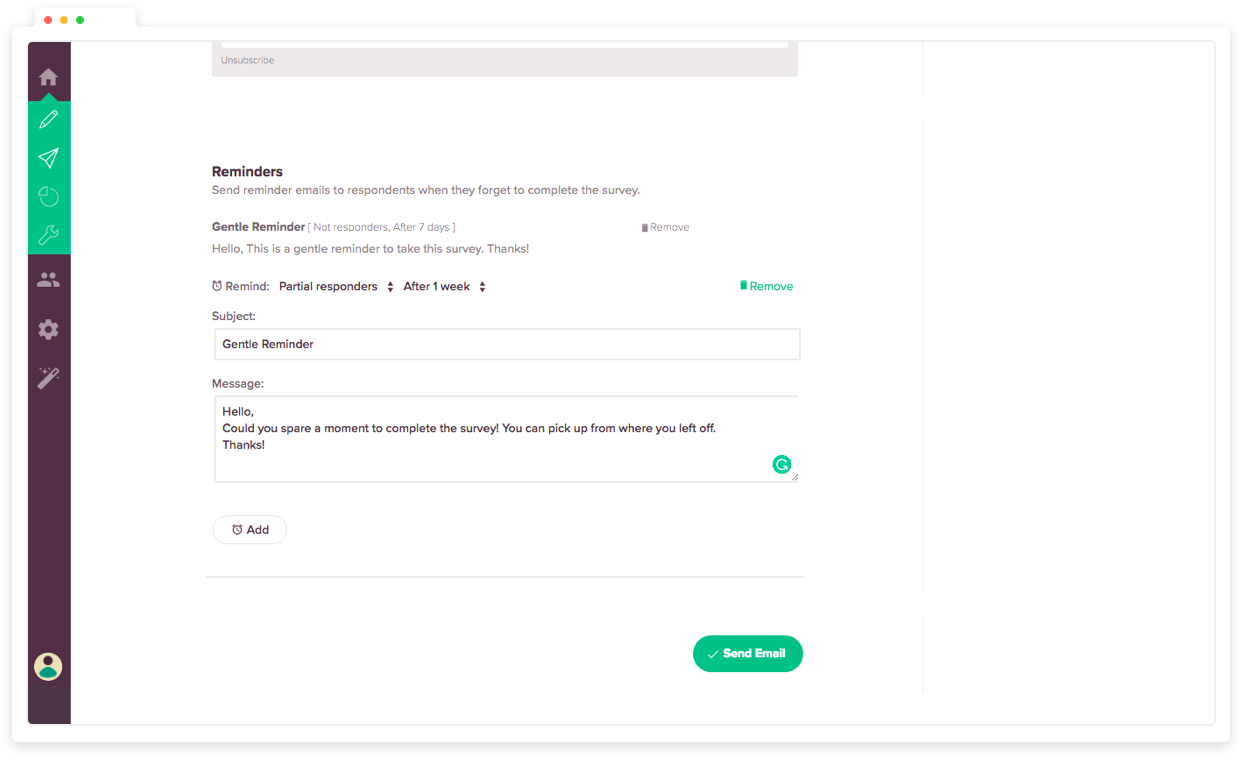The height and width of the screenshot is (758, 1242).
Task: Select the wrench tools icon in sidebar
Action: click(48, 235)
